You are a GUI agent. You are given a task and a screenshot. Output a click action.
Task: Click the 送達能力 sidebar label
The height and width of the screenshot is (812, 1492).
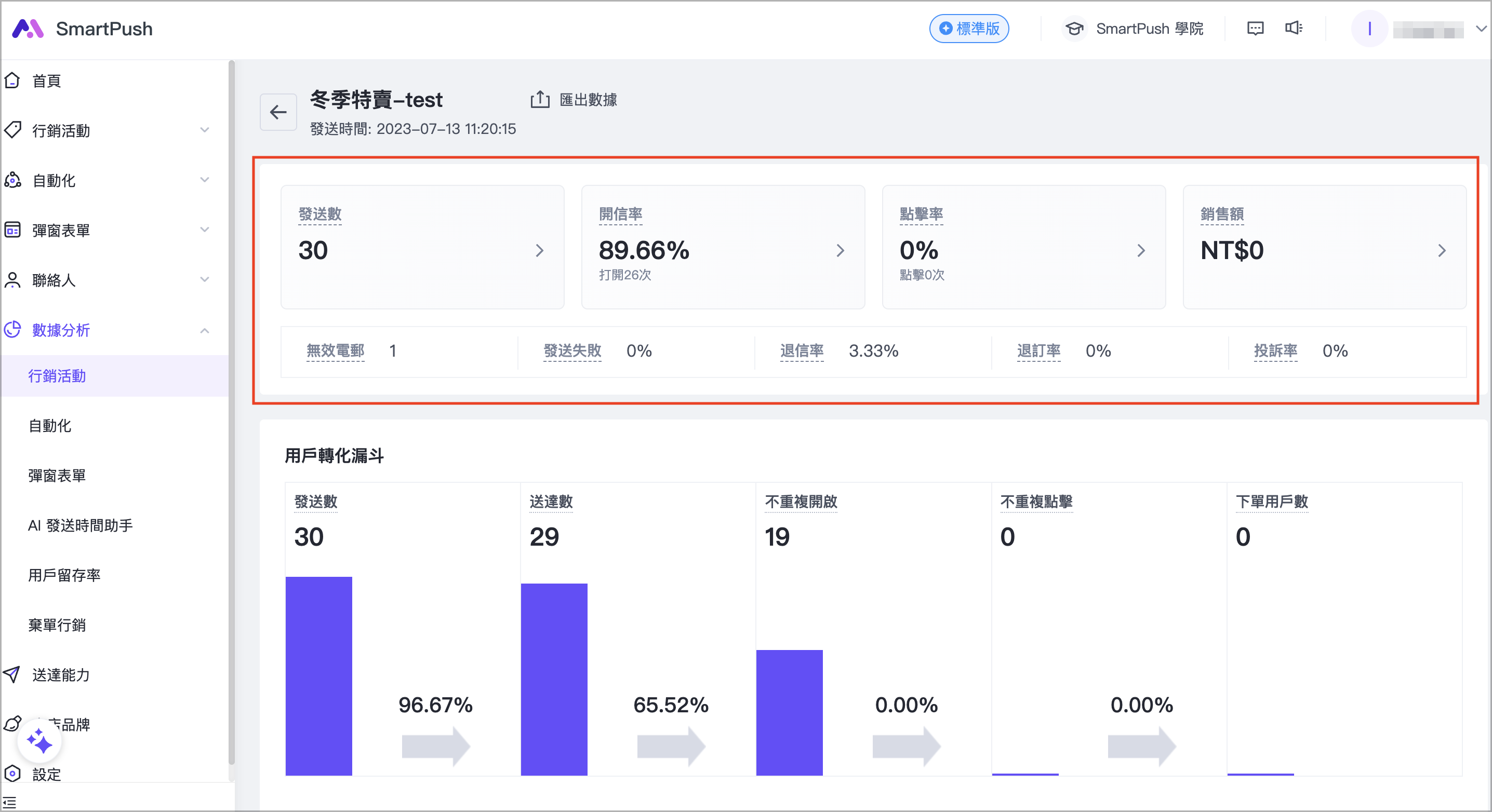pyautogui.click(x=61, y=675)
